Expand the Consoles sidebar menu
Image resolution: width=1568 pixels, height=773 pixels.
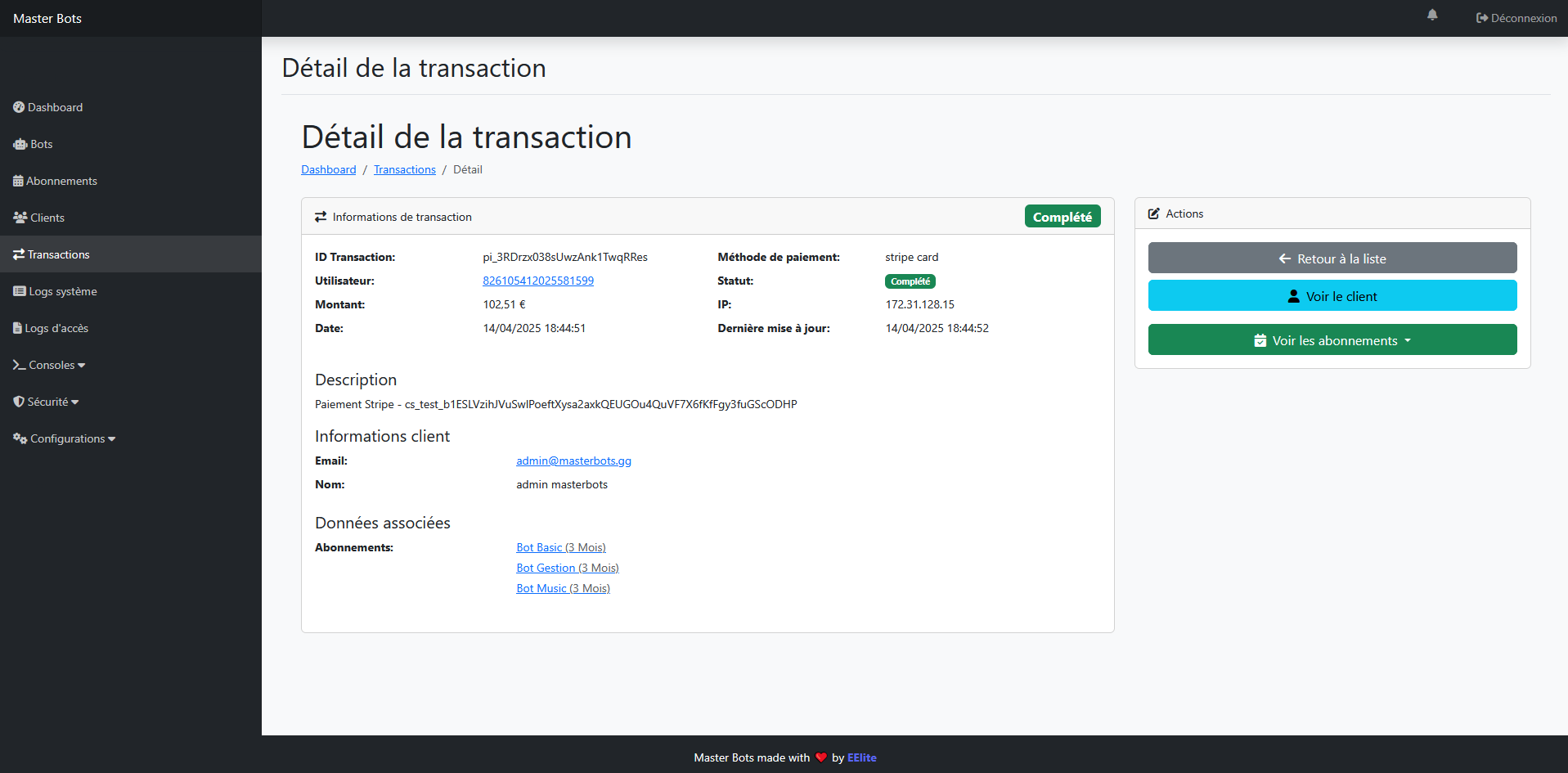click(x=48, y=365)
